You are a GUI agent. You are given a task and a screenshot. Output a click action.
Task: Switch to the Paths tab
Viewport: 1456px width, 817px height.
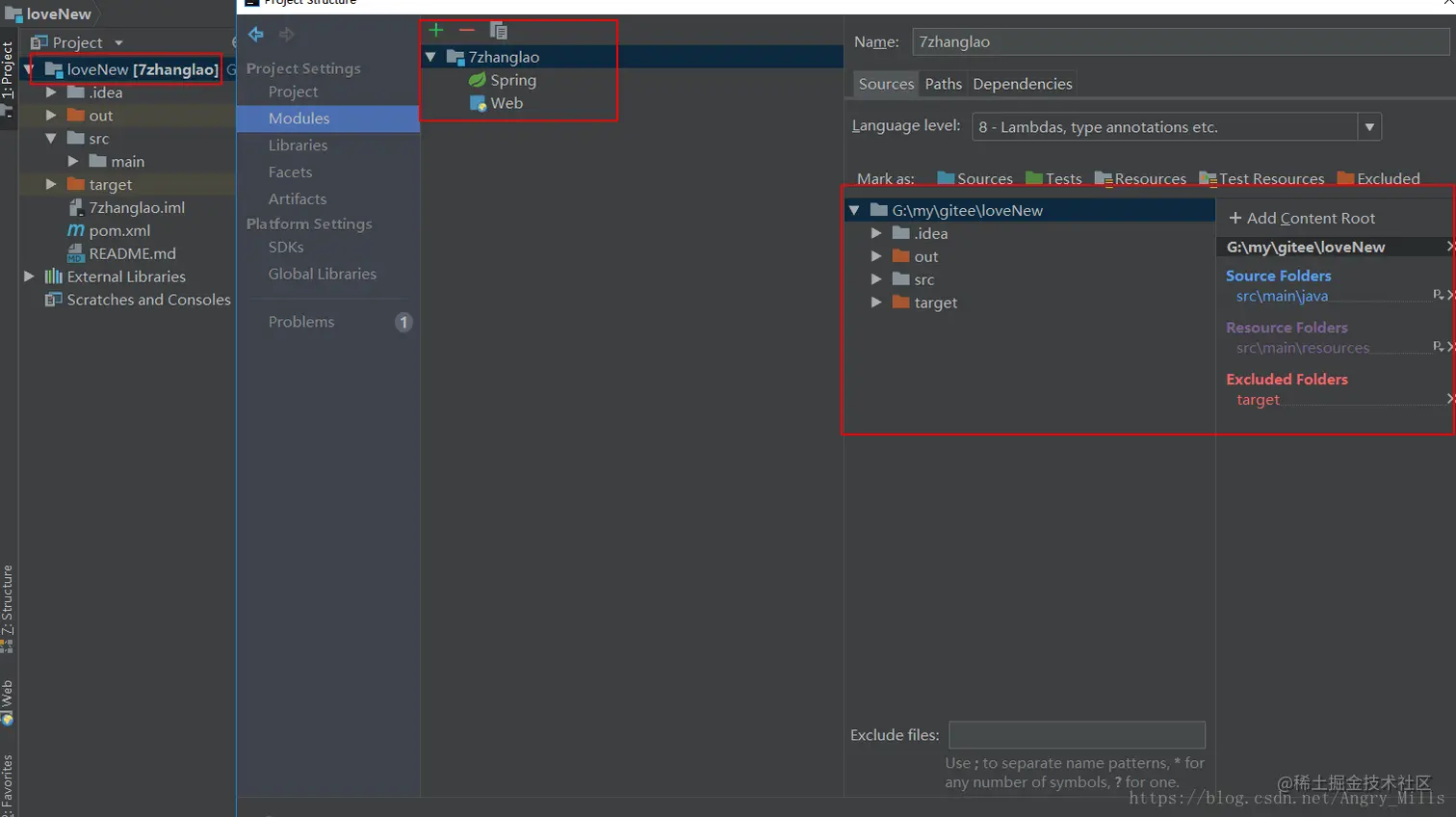coord(944,84)
